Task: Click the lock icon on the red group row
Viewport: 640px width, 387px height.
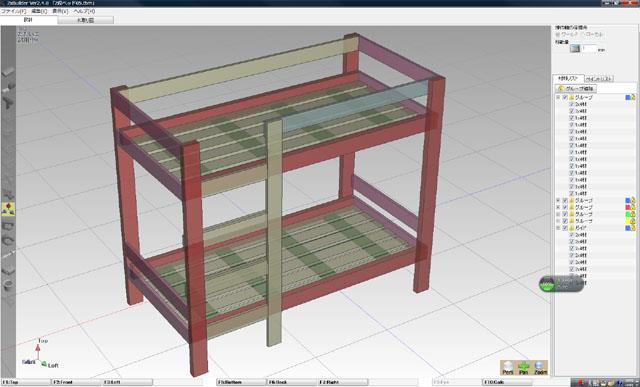Action: tap(633, 207)
